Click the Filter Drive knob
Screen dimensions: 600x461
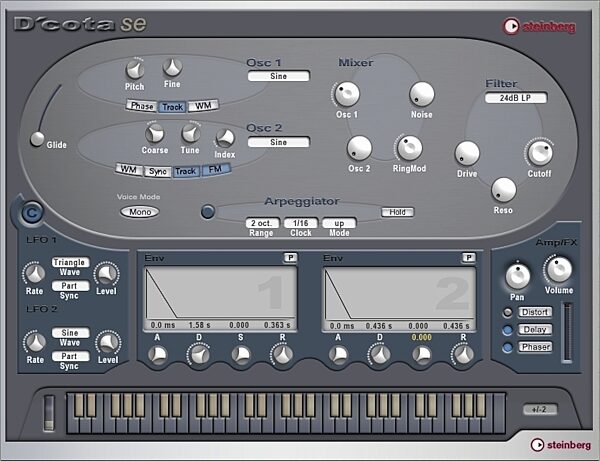pos(467,154)
